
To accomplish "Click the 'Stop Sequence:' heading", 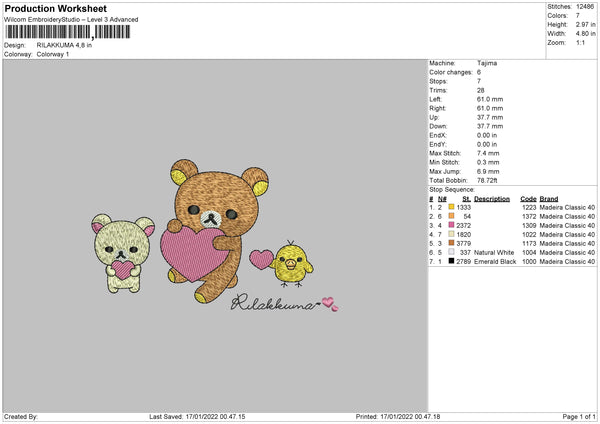I will click(x=452, y=189).
